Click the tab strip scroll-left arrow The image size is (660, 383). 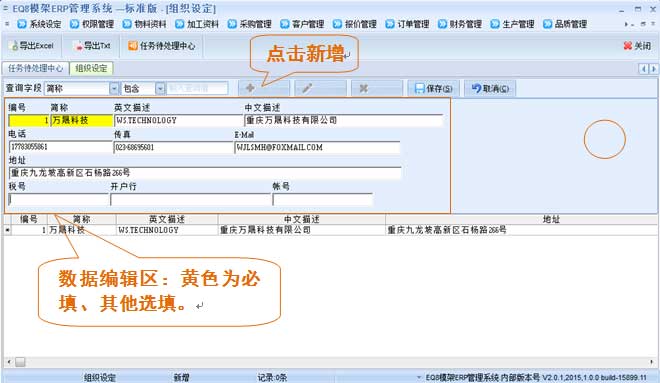point(644,69)
